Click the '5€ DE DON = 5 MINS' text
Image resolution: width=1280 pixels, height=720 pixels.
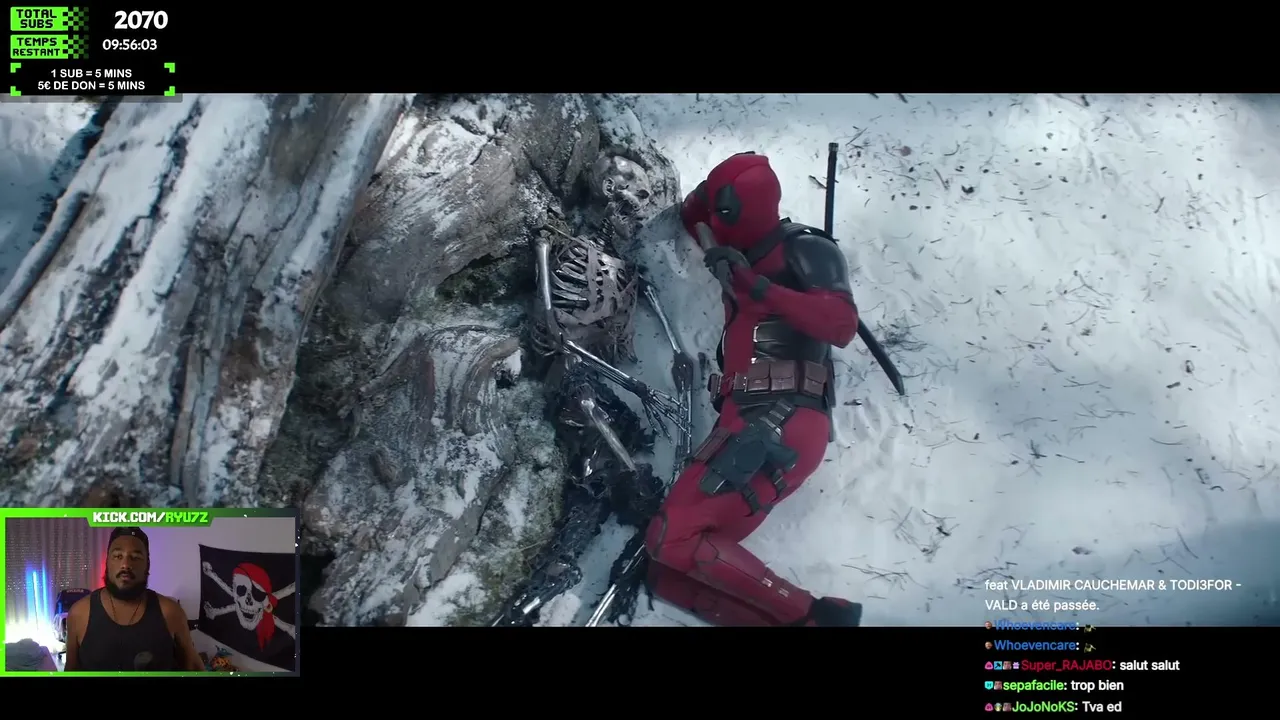tap(91, 86)
